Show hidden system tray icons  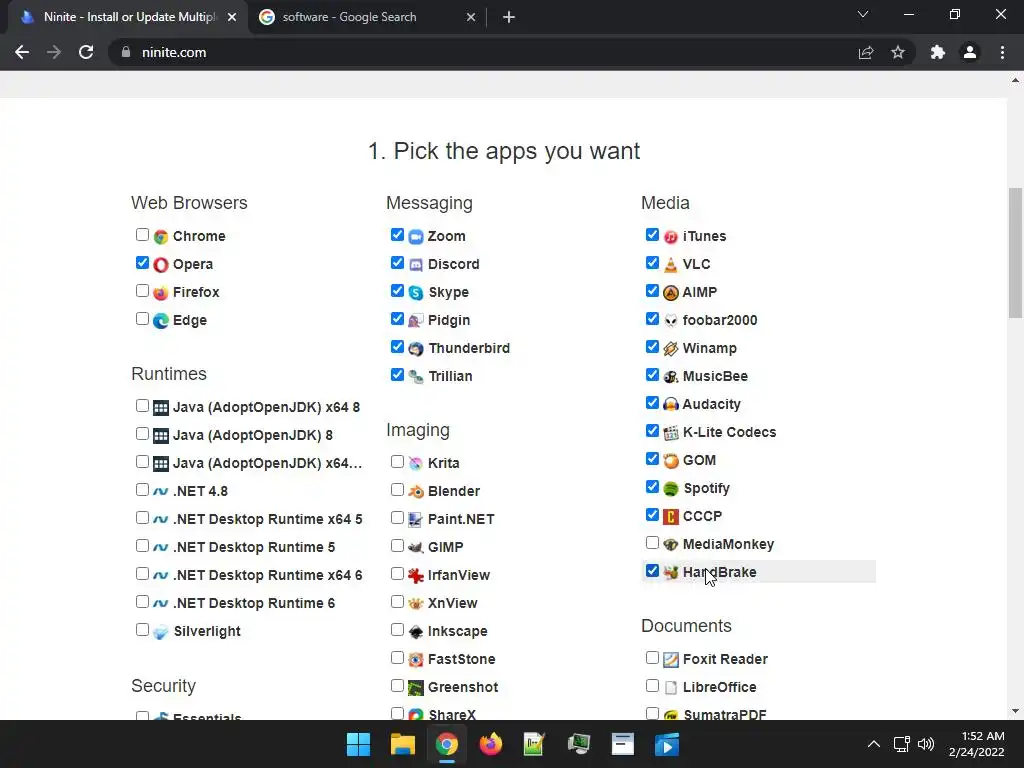(x=874, y=744)
